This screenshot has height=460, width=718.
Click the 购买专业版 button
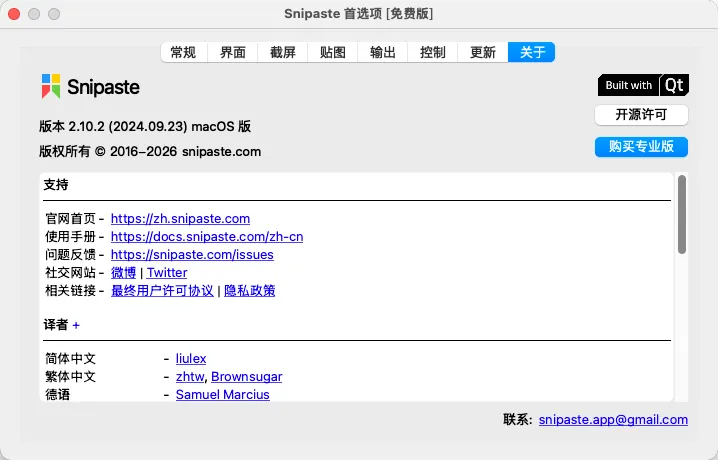[641, 146]
